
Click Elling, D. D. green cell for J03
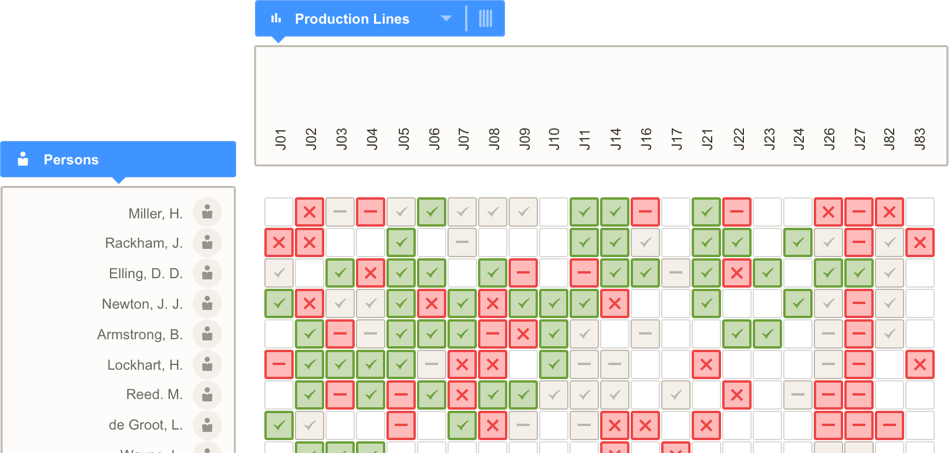(x=340, y=273)
